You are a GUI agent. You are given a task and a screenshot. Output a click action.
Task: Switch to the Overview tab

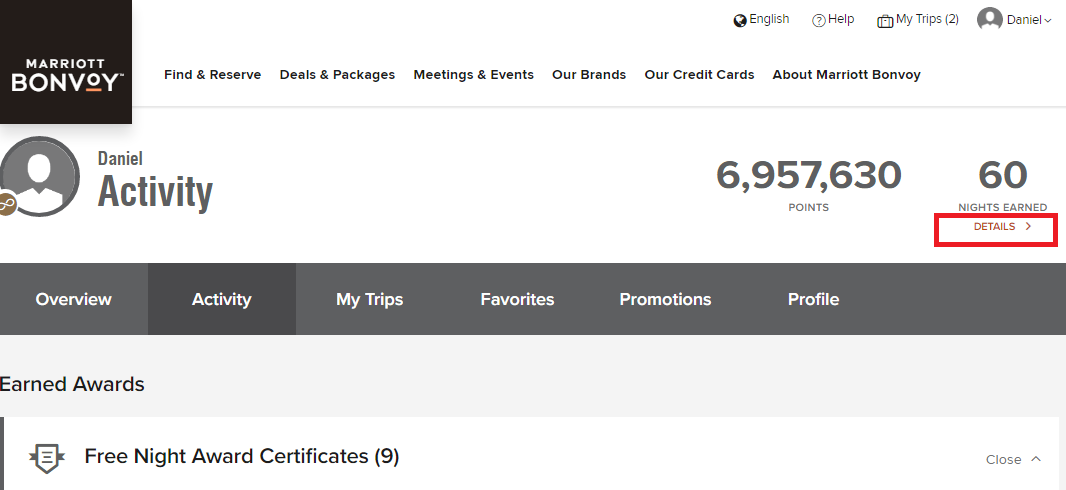coord(73,299)
